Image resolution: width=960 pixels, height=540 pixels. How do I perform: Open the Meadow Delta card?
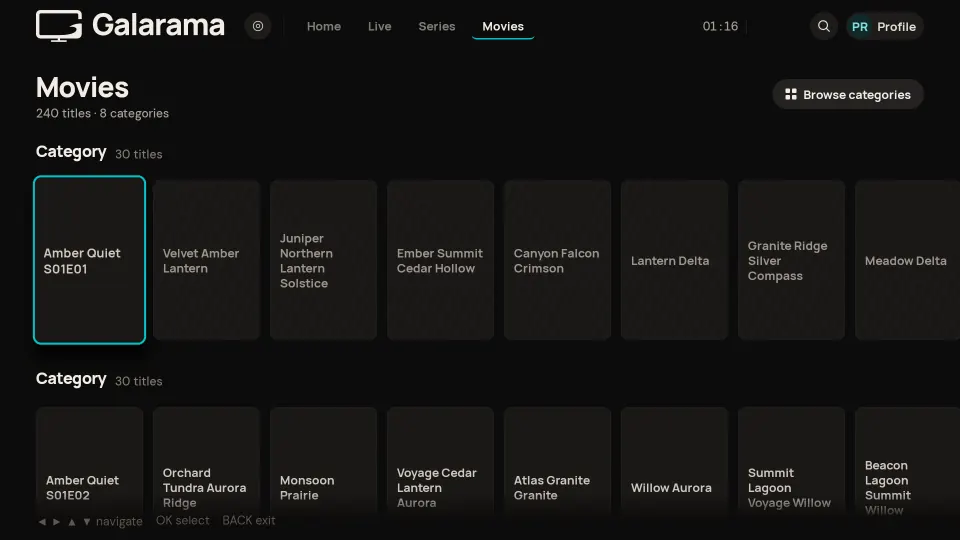[x=907, y=260]
